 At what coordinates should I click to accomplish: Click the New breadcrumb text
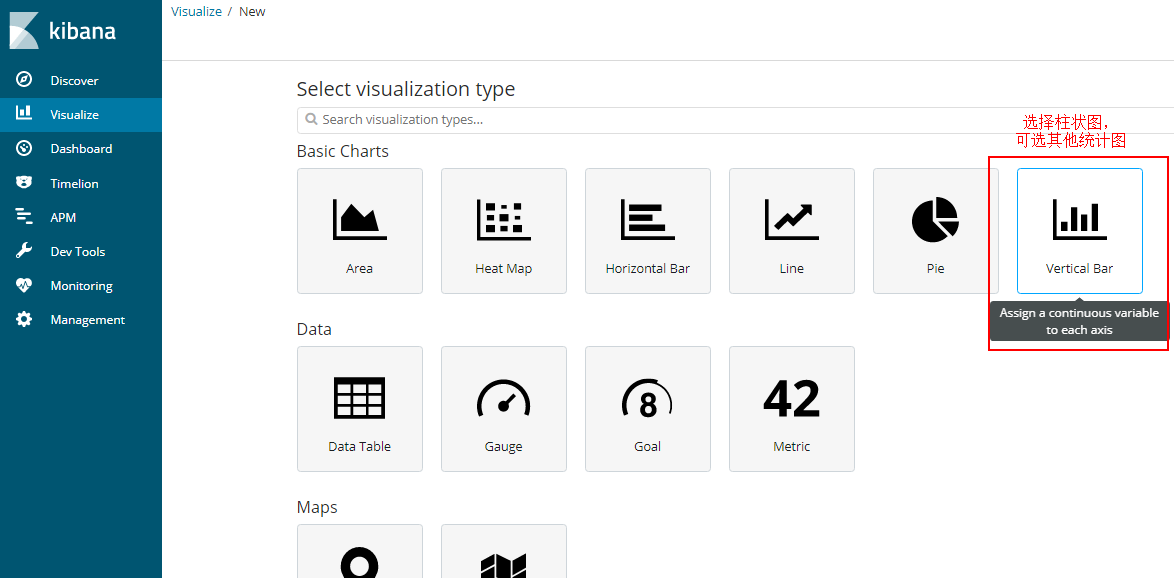point(252,11)
